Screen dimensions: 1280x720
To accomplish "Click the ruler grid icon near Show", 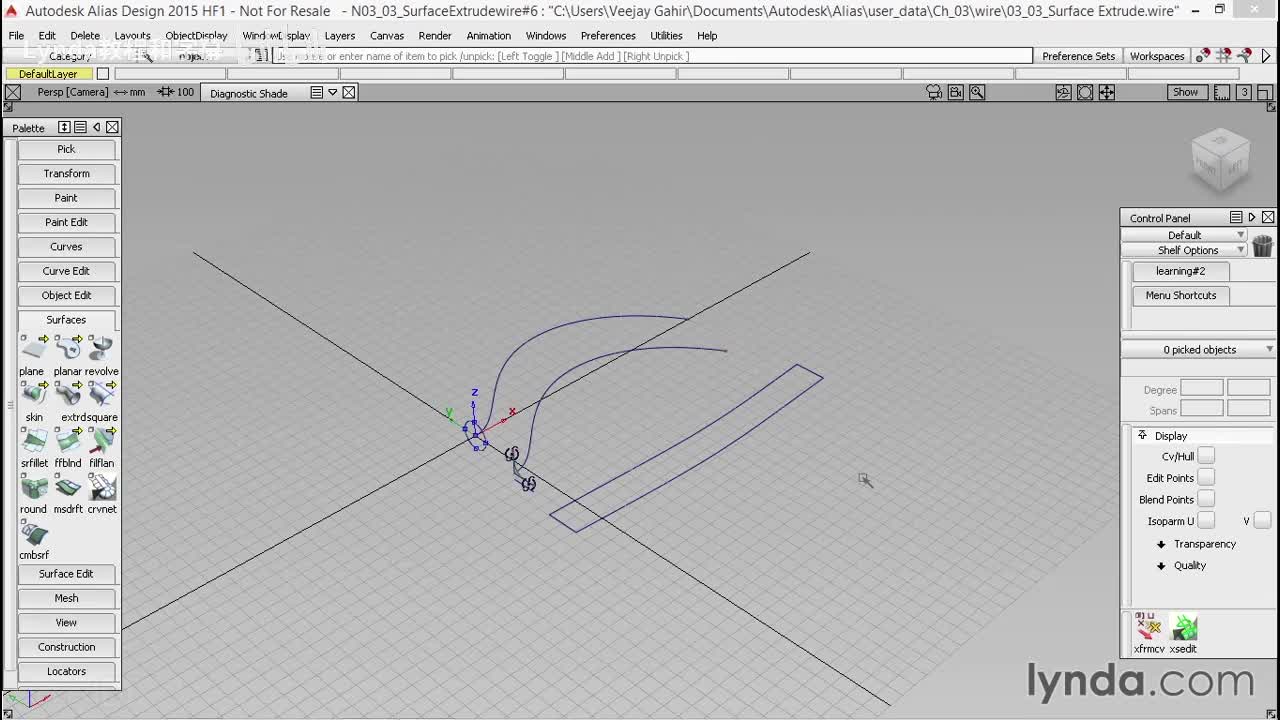I will [1222, 92].
